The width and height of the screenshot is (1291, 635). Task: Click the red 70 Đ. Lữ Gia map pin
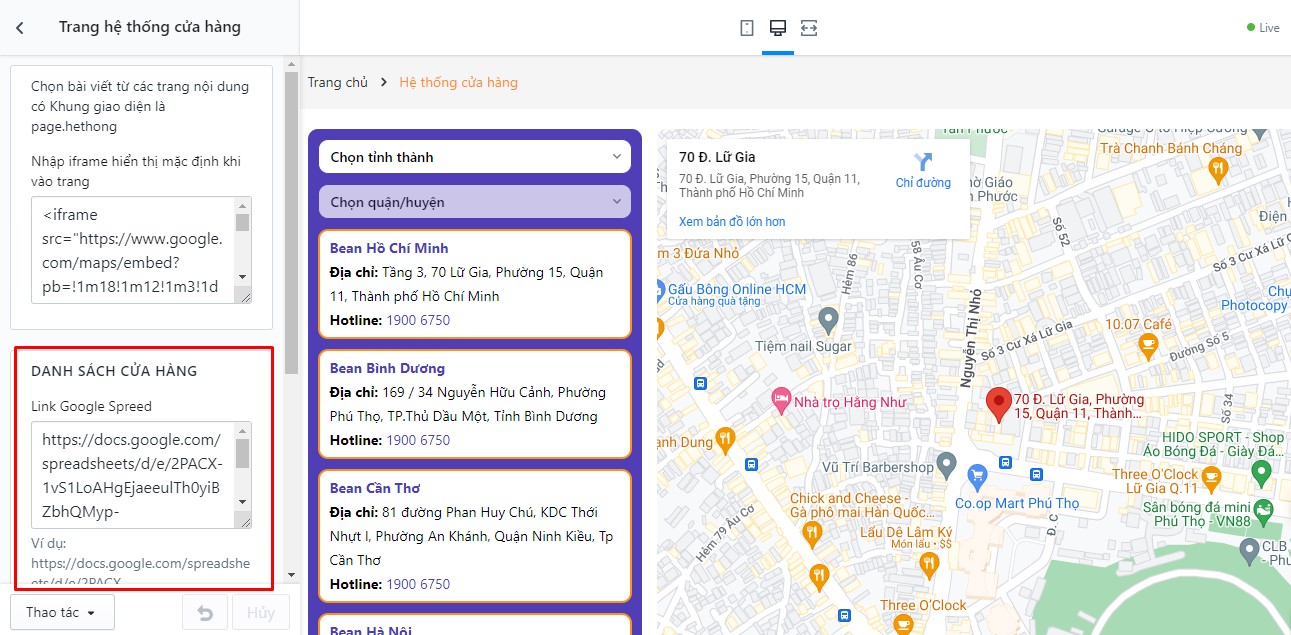click(998, 405)
